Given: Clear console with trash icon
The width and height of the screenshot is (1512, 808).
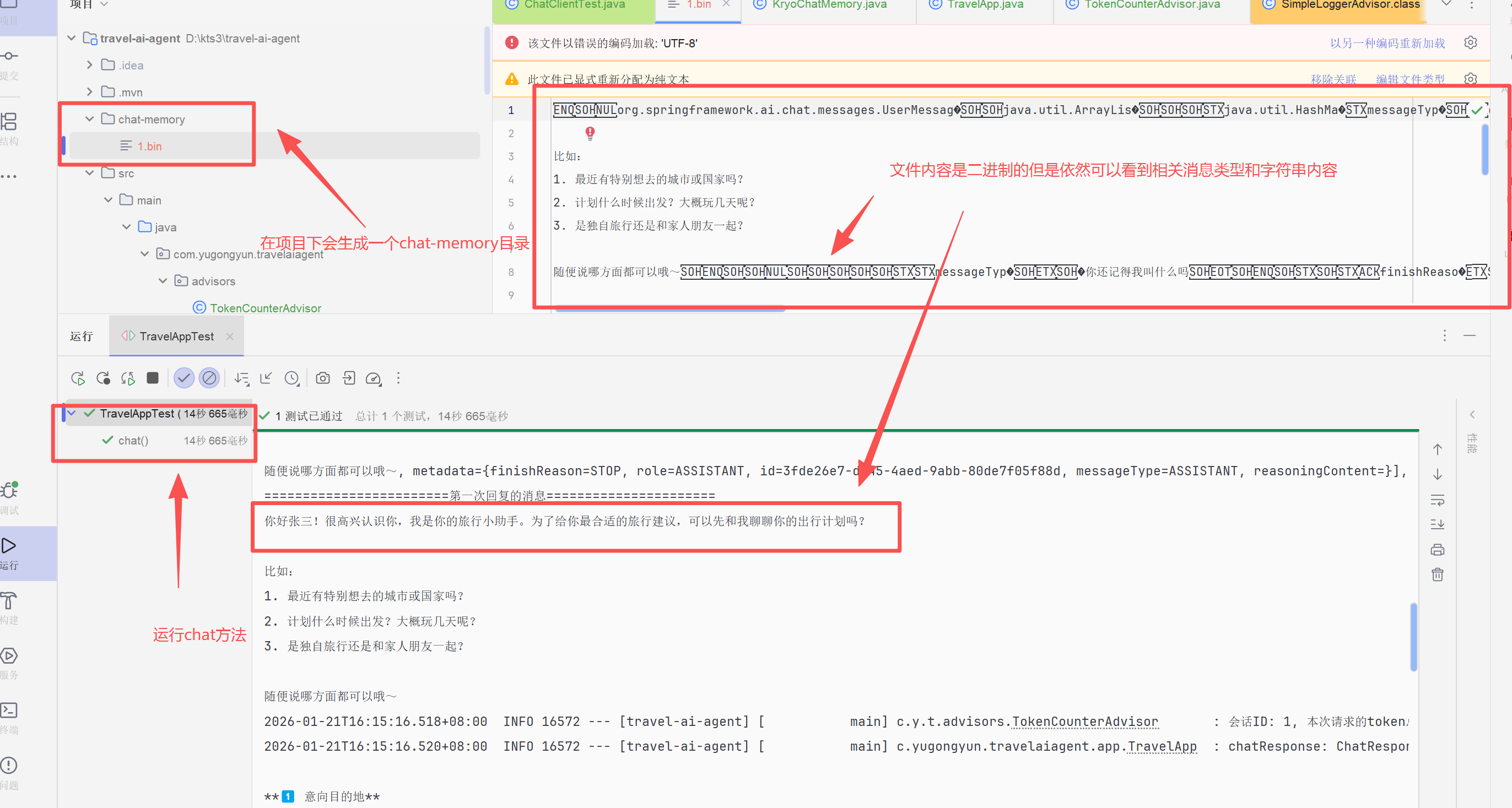Looking at the screenshot, I should tap(1438, 574).
